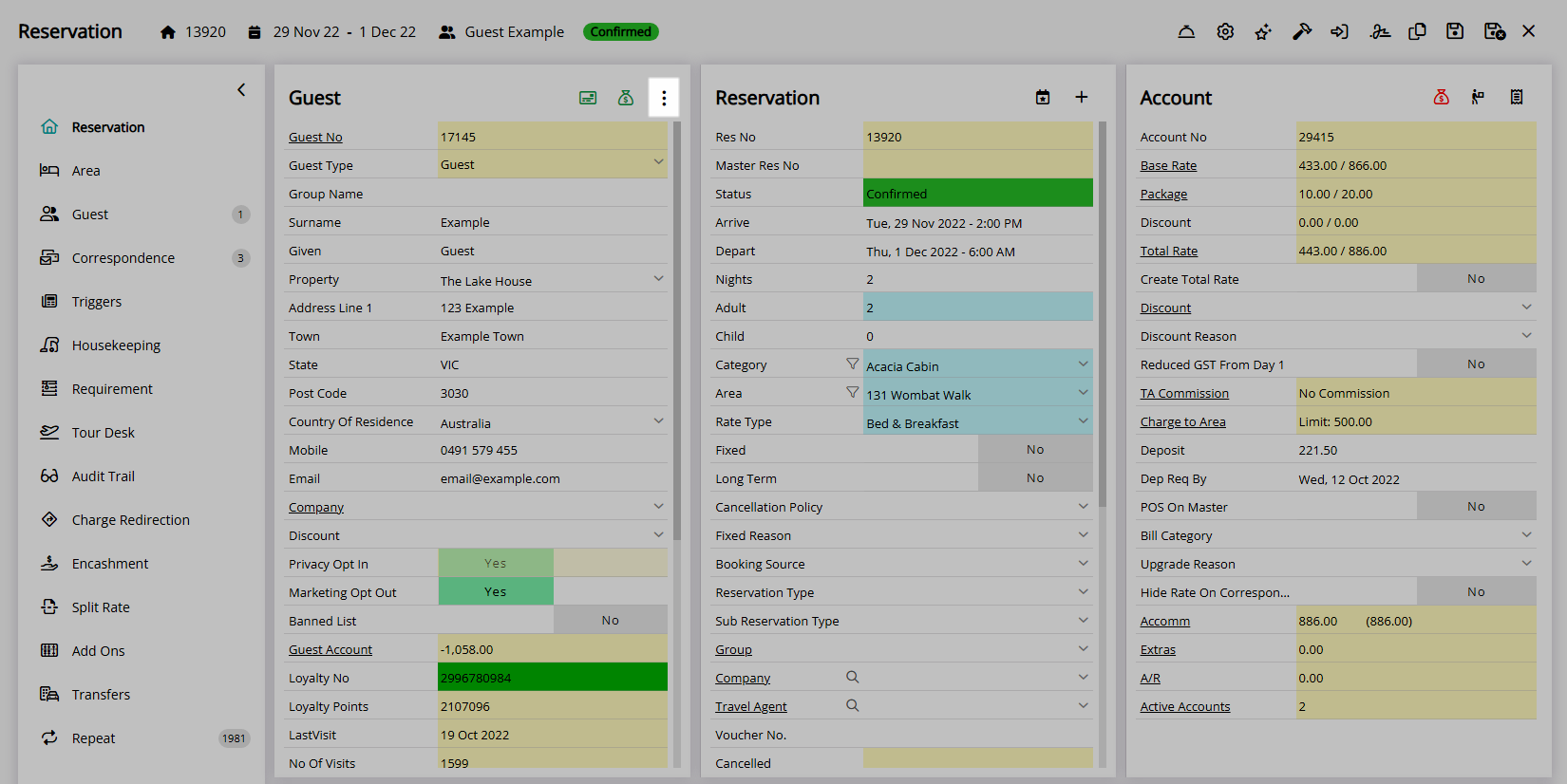Click the card icon in Guest panel

point(588,98)
